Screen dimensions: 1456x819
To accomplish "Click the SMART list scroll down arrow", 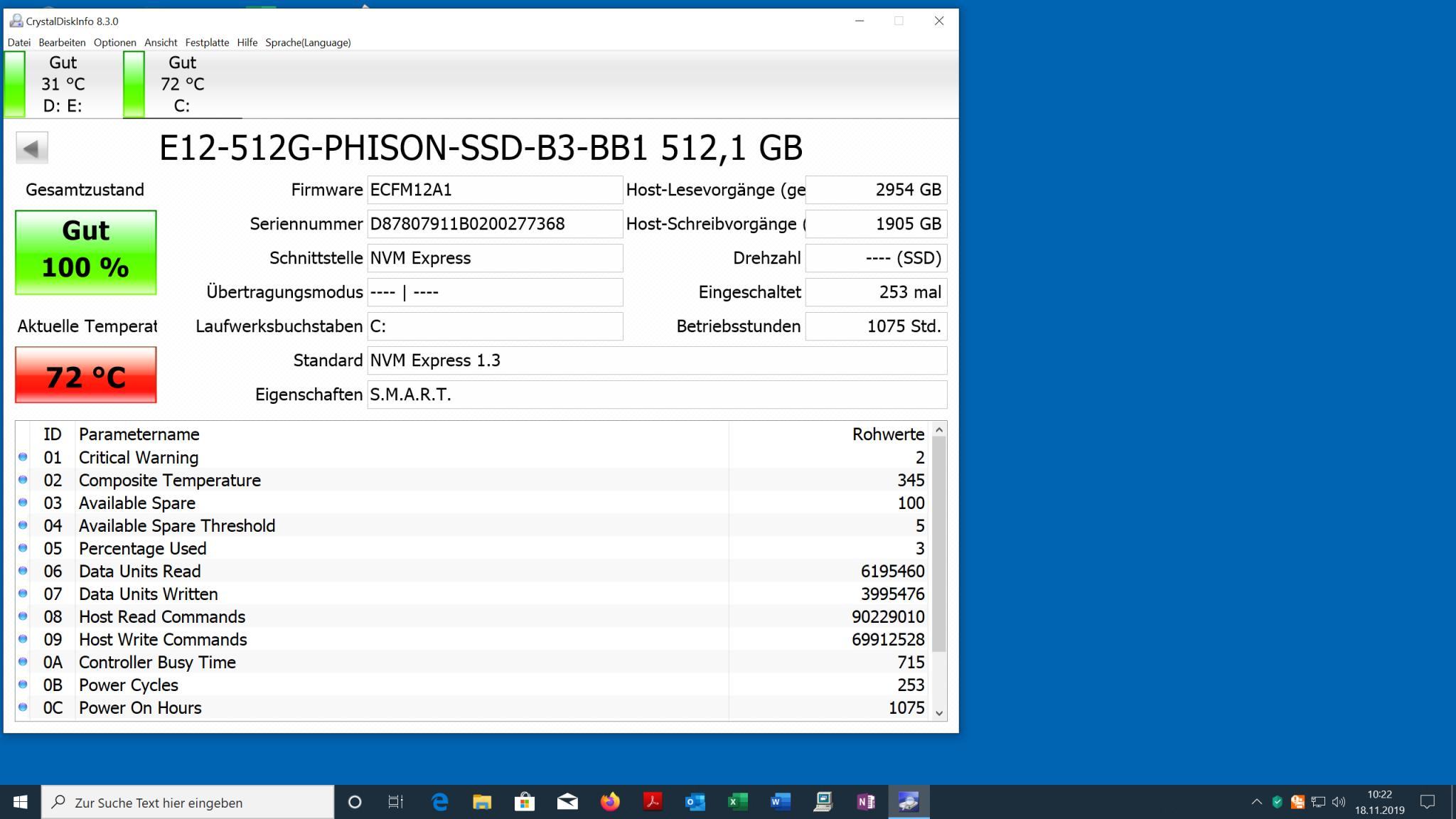I will (939, 713).
